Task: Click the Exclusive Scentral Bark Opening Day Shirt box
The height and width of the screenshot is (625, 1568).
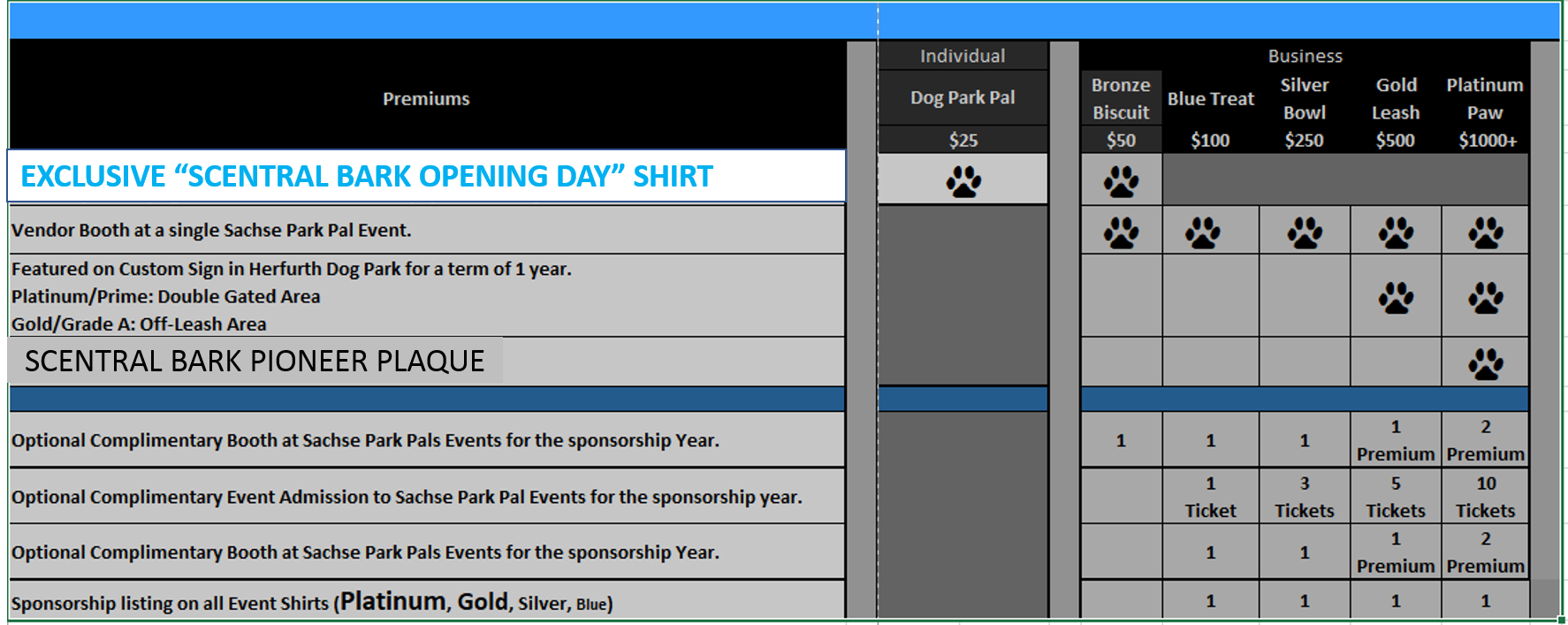Action: tap(427, 176)
